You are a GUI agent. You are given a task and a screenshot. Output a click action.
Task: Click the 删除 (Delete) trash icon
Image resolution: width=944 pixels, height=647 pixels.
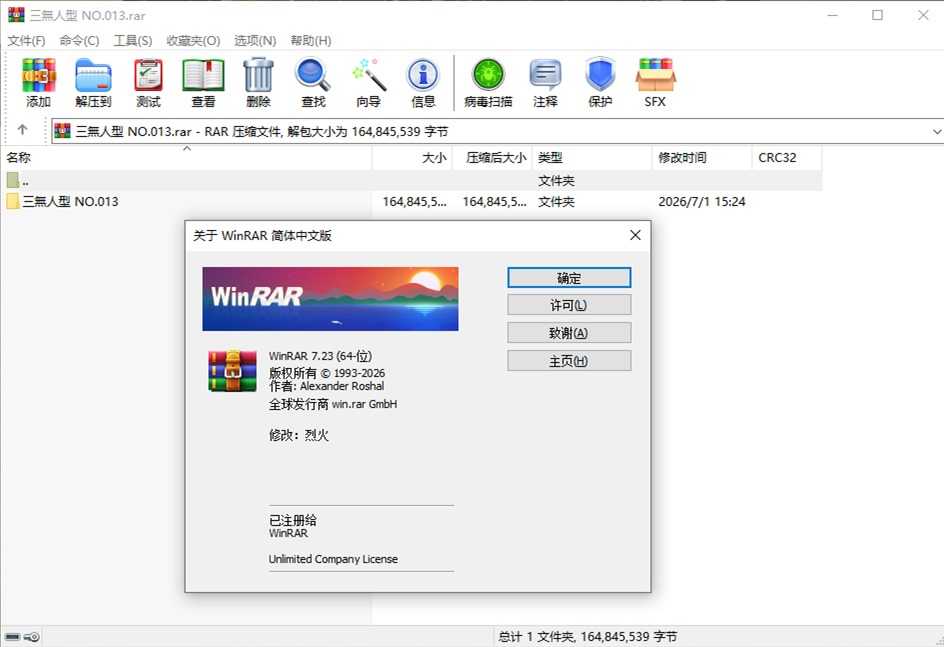point(258,75)
